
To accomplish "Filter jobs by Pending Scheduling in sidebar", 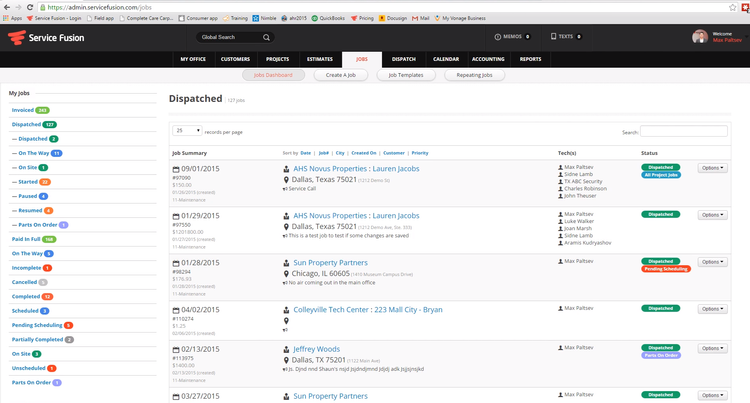I will click(x=36, y=325).
